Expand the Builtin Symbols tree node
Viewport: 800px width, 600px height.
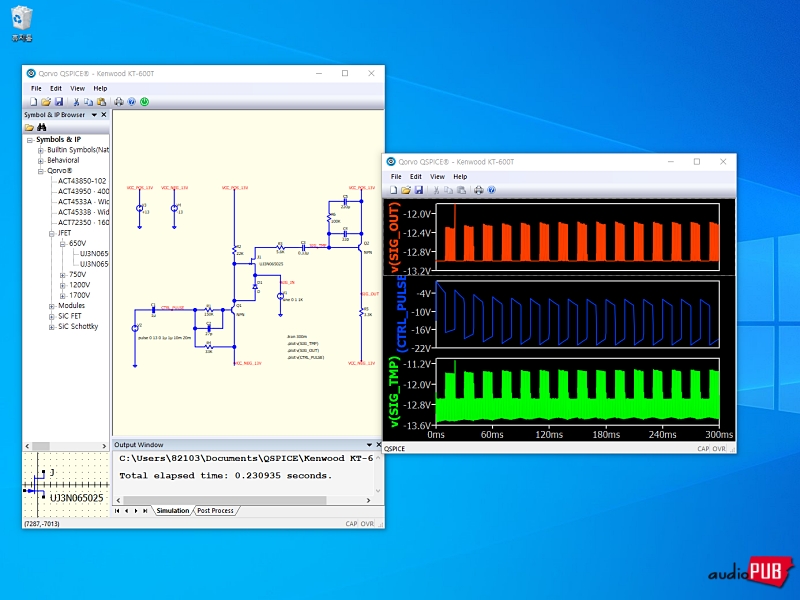(x=40, y=151)
